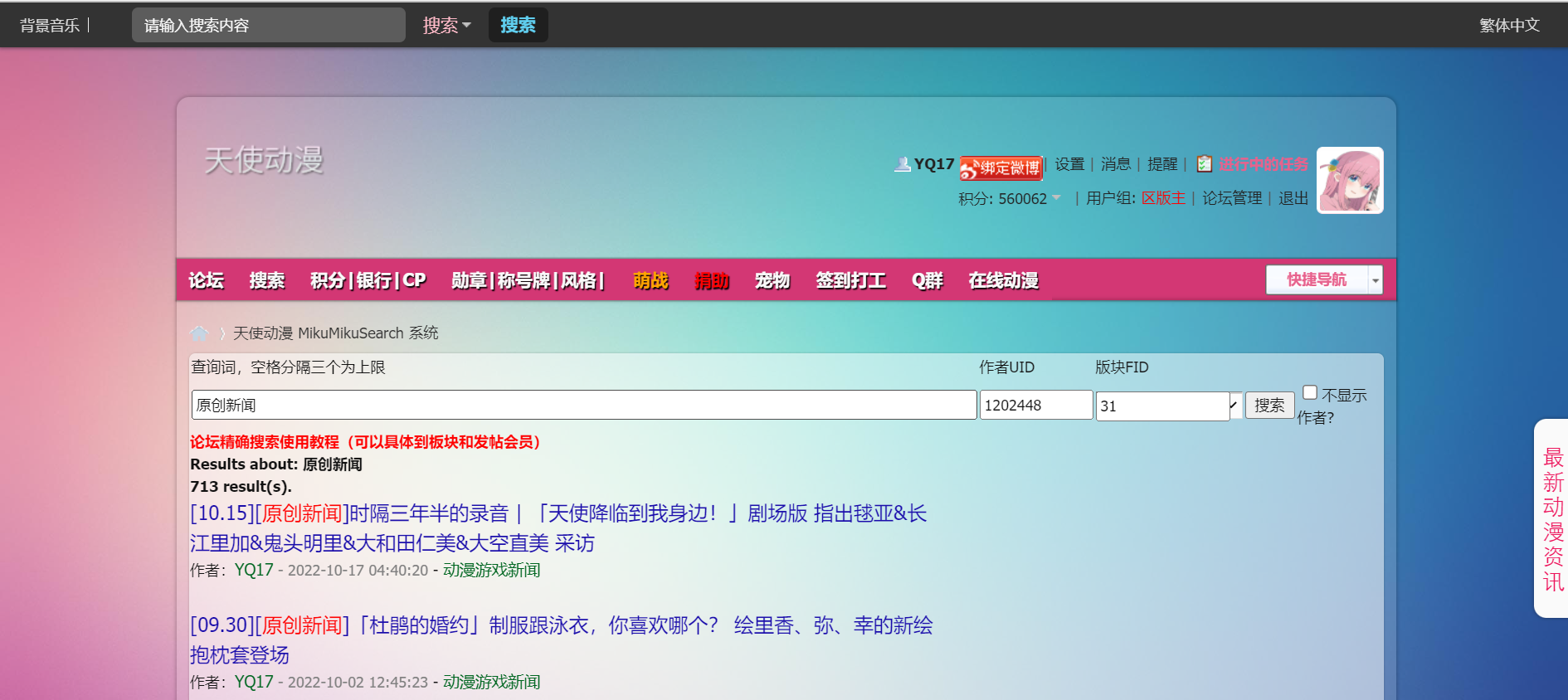Open the user avatar image

pyautogui.click(x=1350, y=181)
